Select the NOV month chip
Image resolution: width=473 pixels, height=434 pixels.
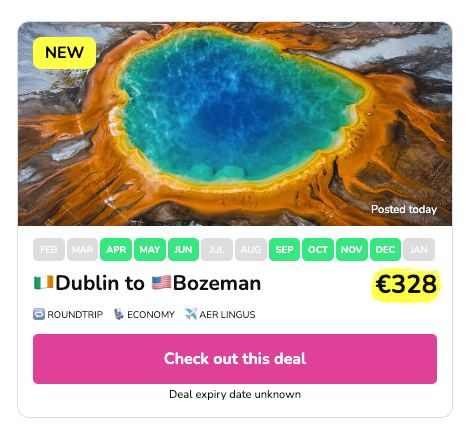352,249
